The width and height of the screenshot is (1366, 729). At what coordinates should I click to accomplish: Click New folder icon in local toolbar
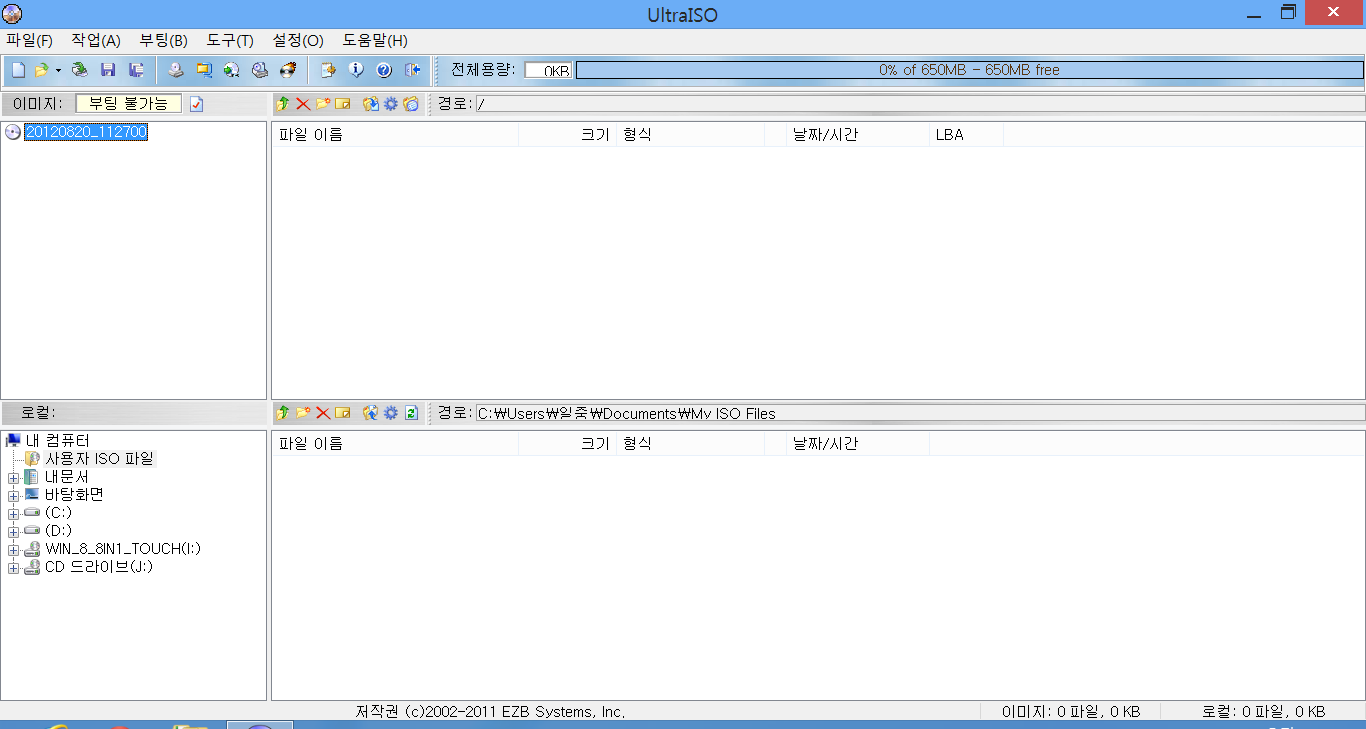[x=303, y=413]
